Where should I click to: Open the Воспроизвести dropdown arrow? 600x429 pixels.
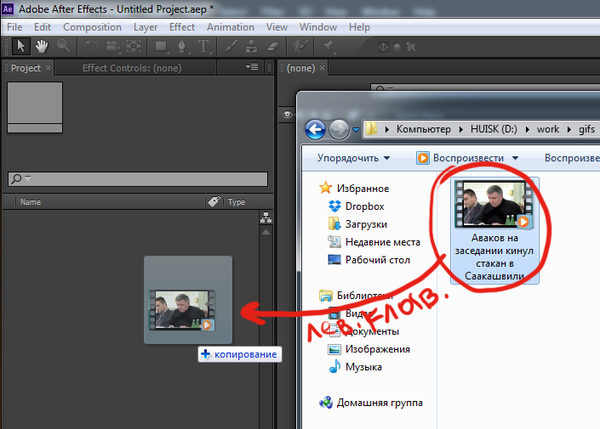515,158
